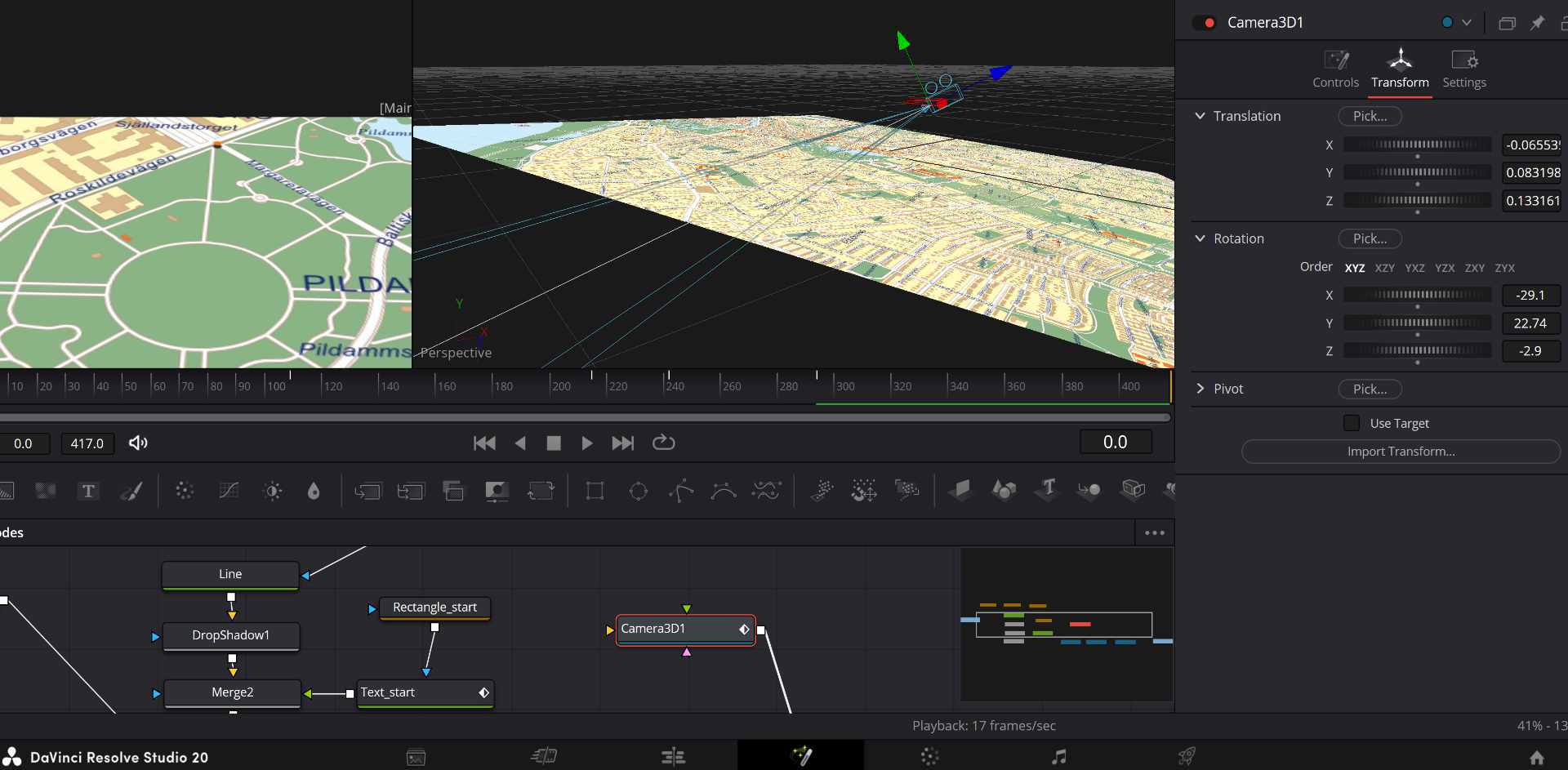Viewport: 1568px width, 770px height.
Task: Click Import Transform button
Action: [x=1401, y=452]
